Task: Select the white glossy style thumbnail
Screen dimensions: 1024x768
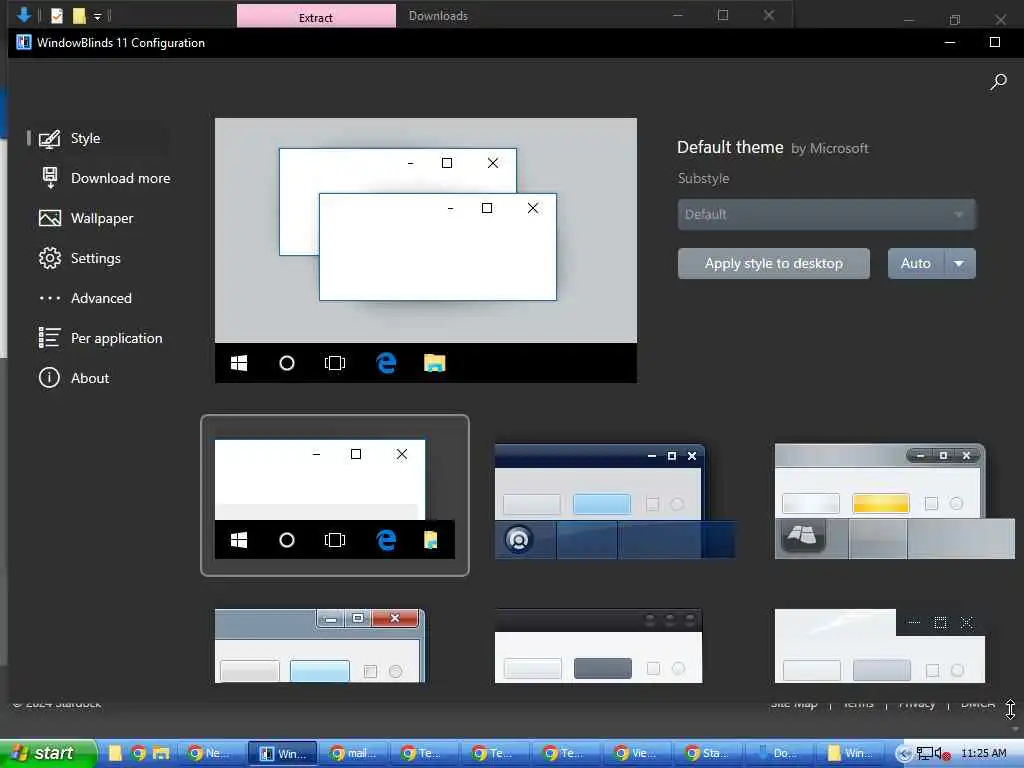Action: (880, 646)
